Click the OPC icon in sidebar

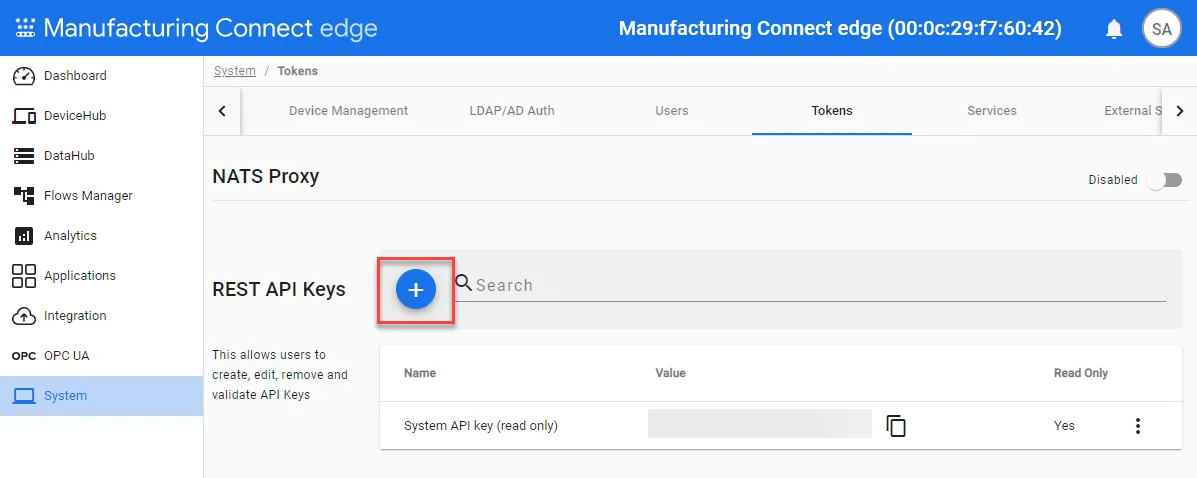tap(24, 356)
